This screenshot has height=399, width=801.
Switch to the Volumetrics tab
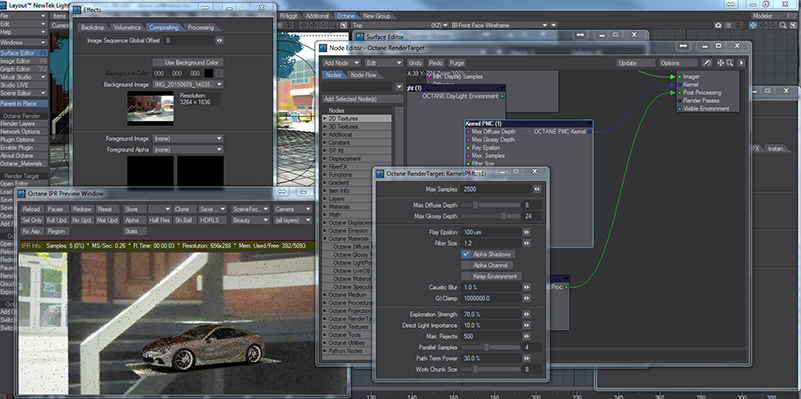tap(127, 27)
